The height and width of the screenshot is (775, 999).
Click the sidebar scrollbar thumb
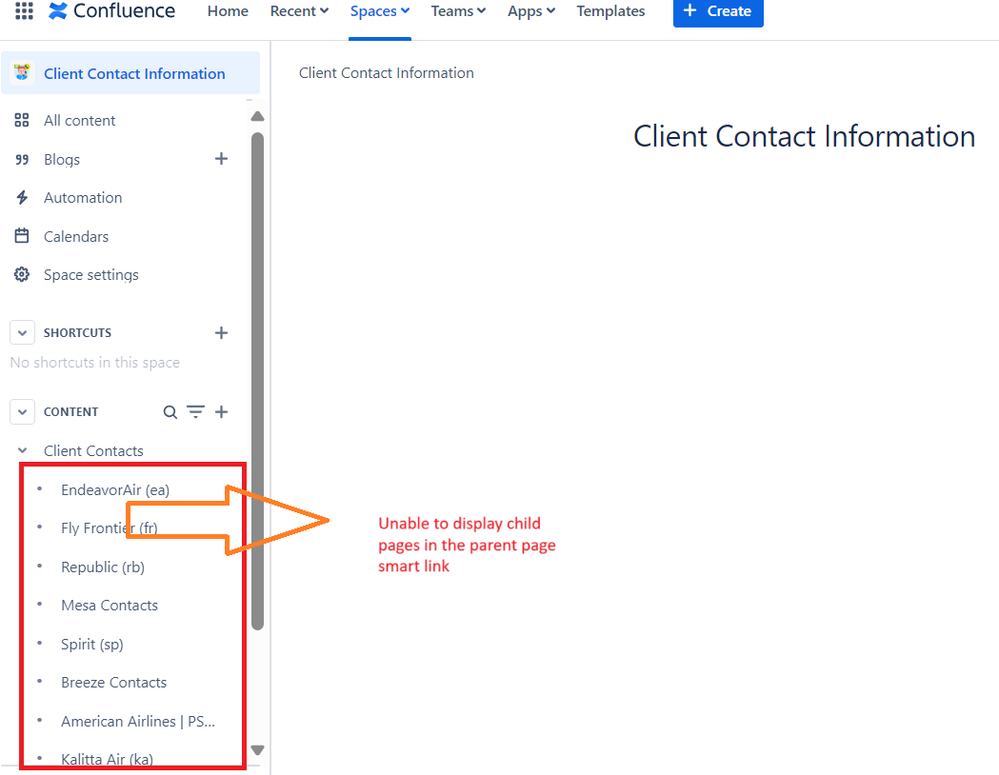[x=257, y=381]
